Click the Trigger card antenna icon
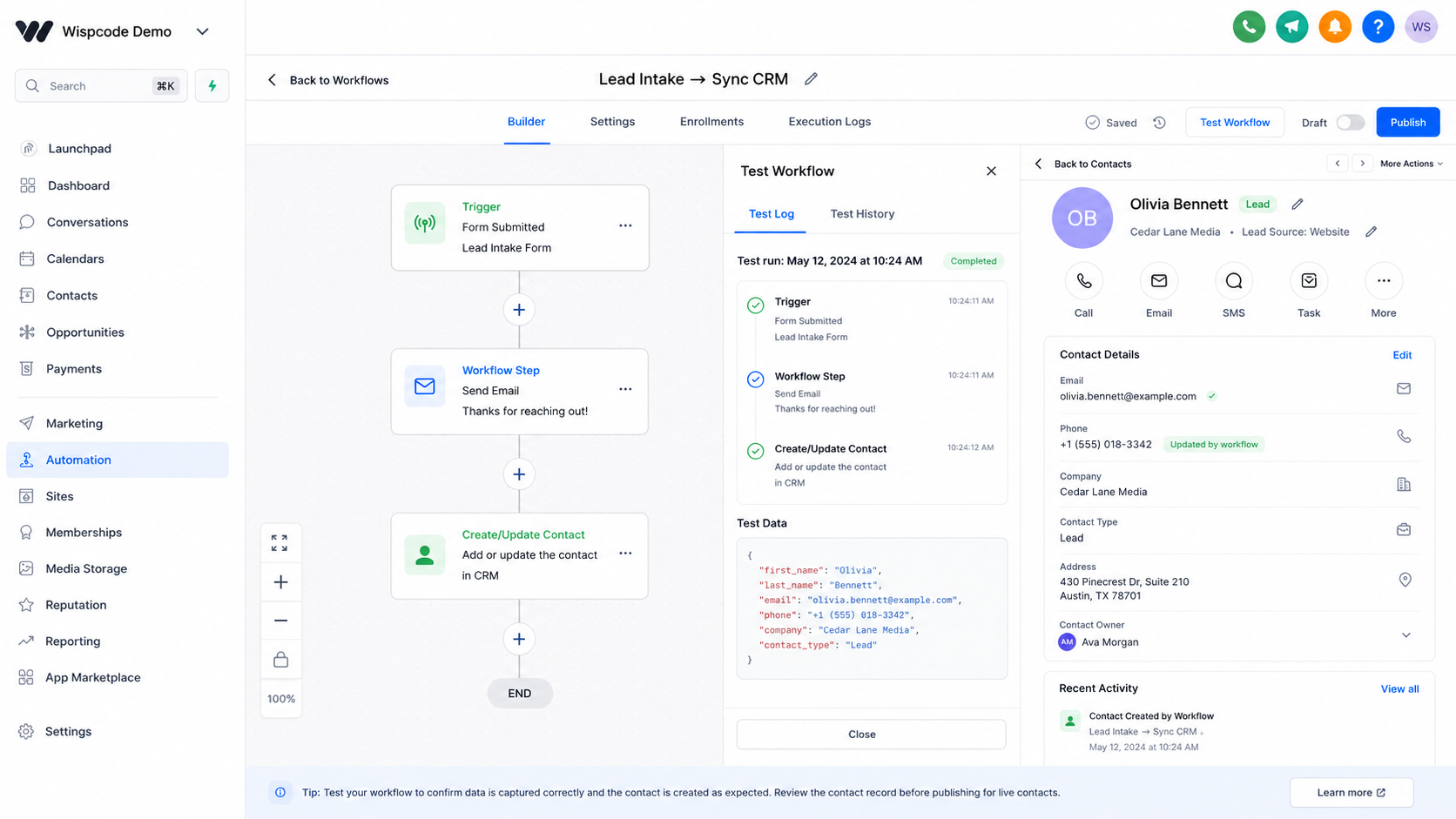The height and width of the screenshot is (819, 1456). point(425,223)
